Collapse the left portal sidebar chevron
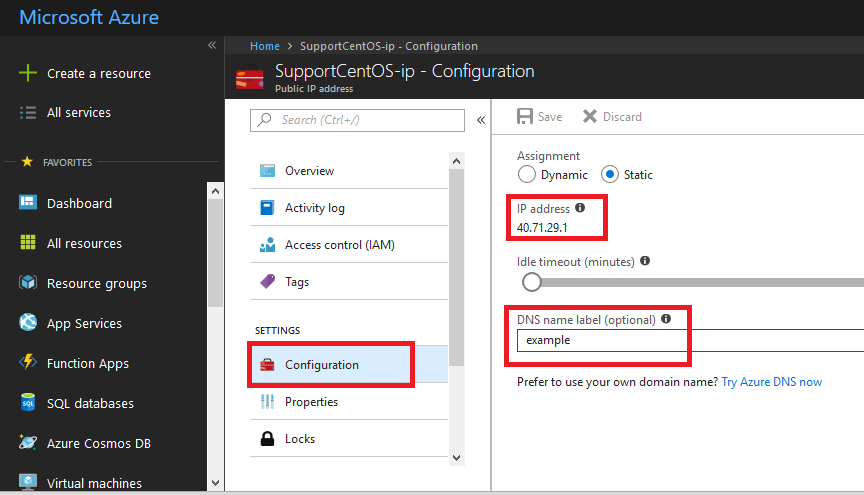The height and width of the screenshot is (495, 864). pos(212,45)
